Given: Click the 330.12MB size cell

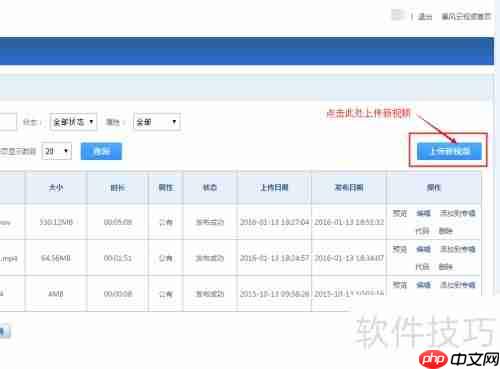Looking at the screenshot, I should [x=56, y=222].
